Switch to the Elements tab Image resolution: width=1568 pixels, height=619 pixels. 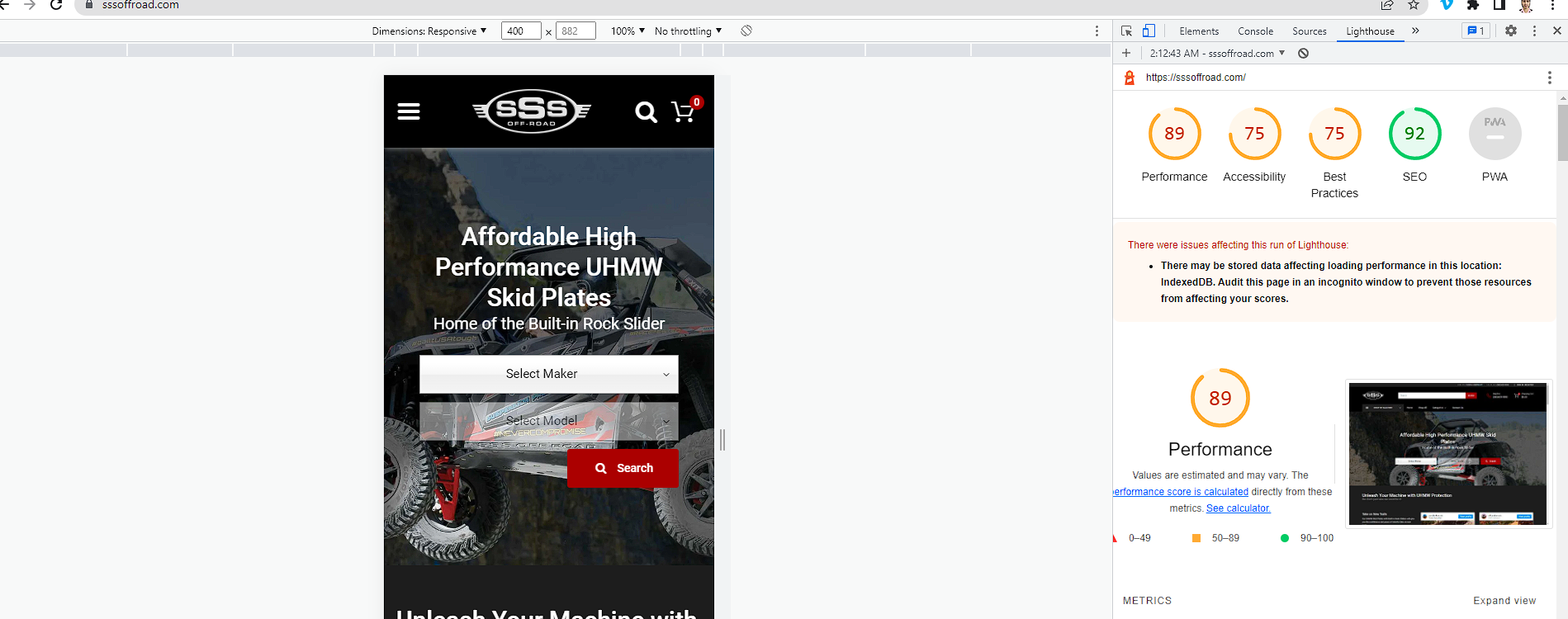coord(1199,31)
